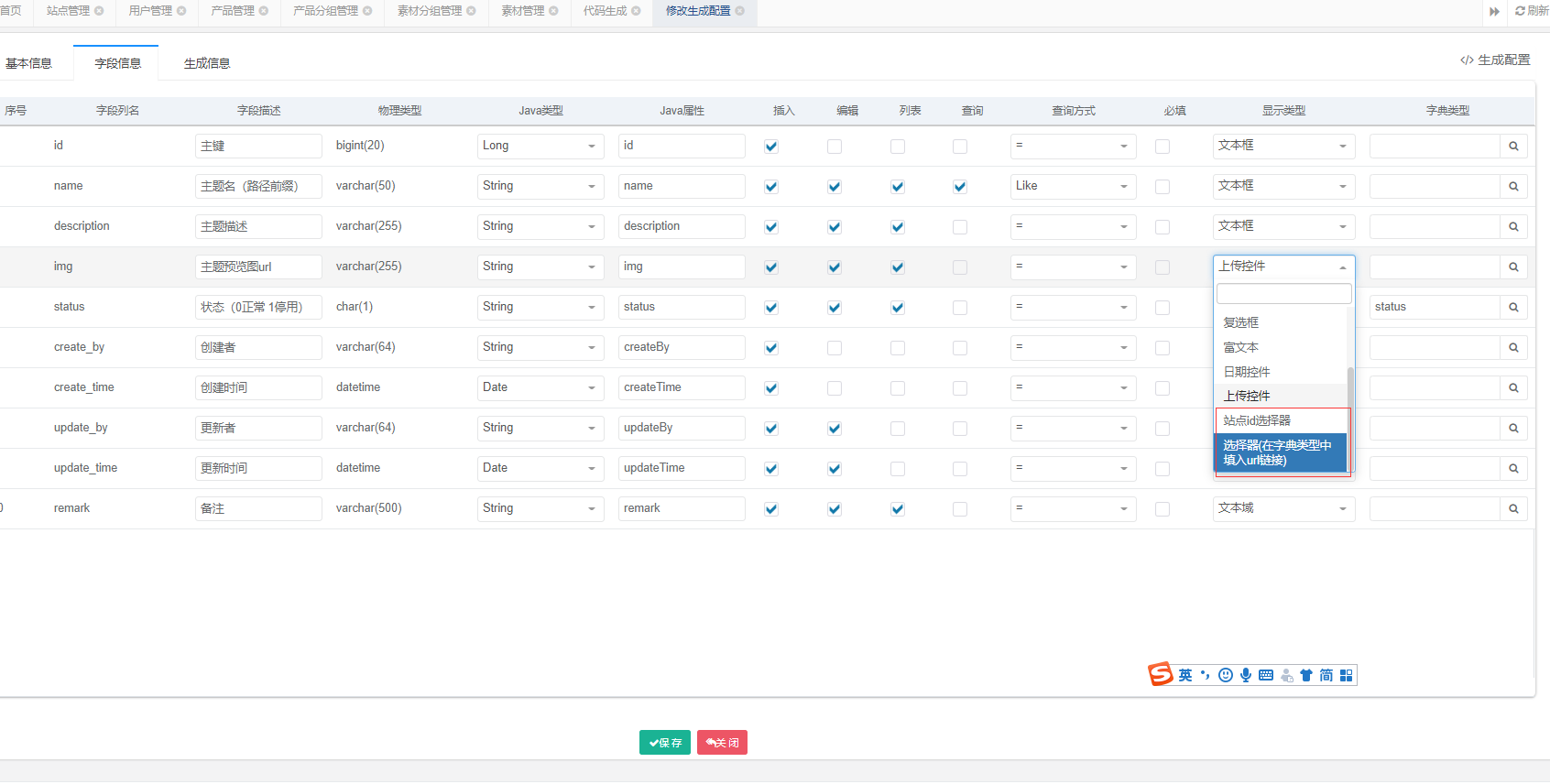Open Java类型 Date dropdown for create_time row

pyautogui.click(x=540, y=388)
